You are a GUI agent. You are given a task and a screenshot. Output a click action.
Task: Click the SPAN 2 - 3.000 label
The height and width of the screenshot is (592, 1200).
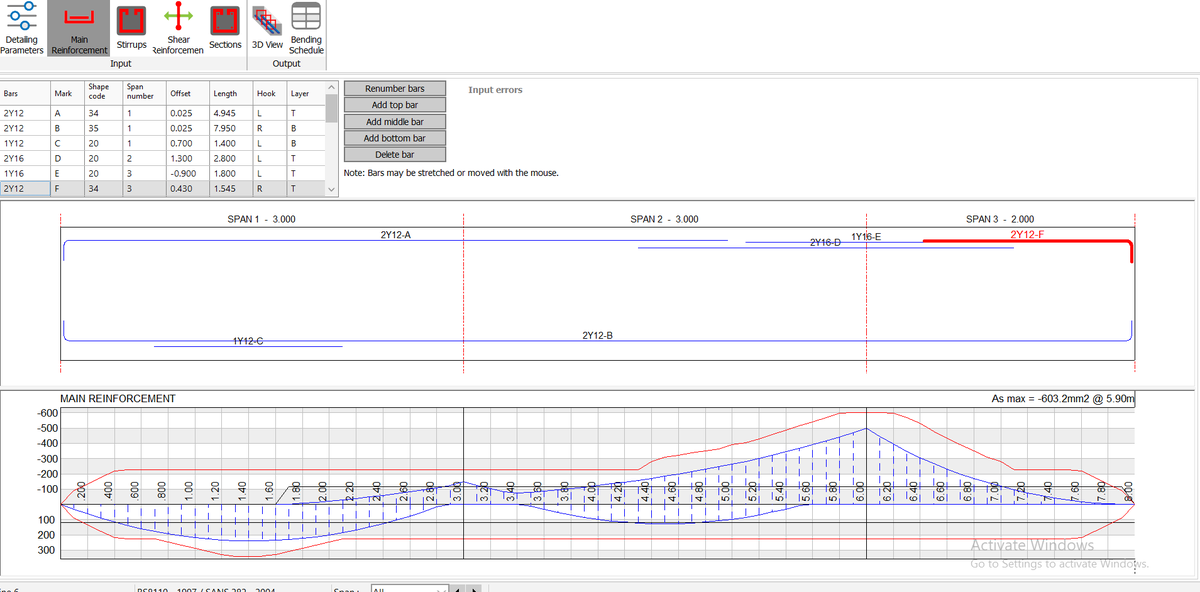[665, 219]
